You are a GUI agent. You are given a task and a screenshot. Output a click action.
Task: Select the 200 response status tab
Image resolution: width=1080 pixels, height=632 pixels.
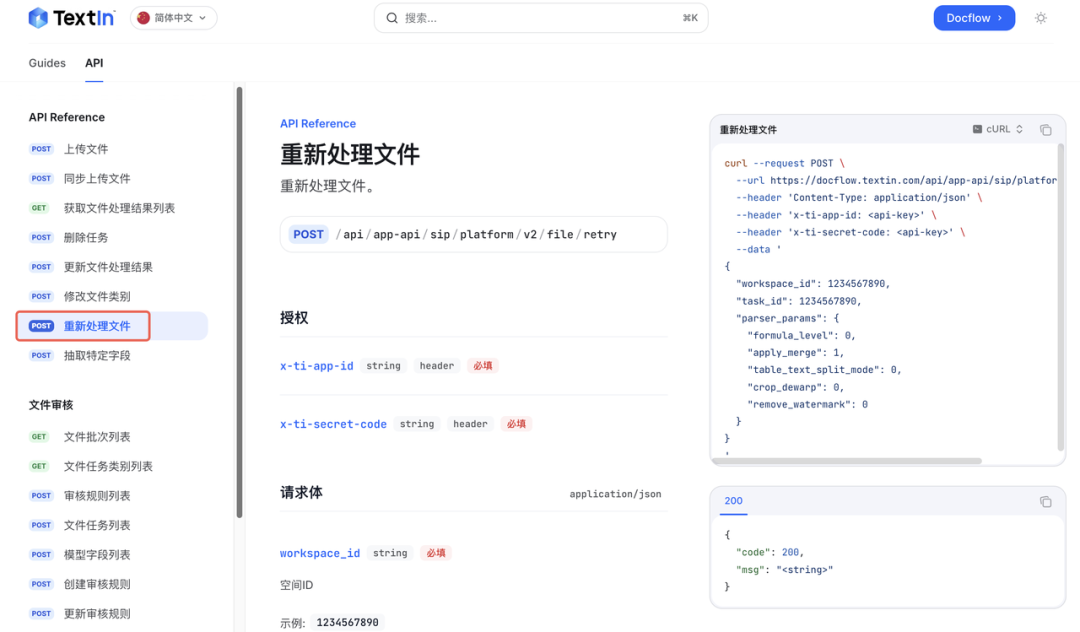(x=733, y=501)
